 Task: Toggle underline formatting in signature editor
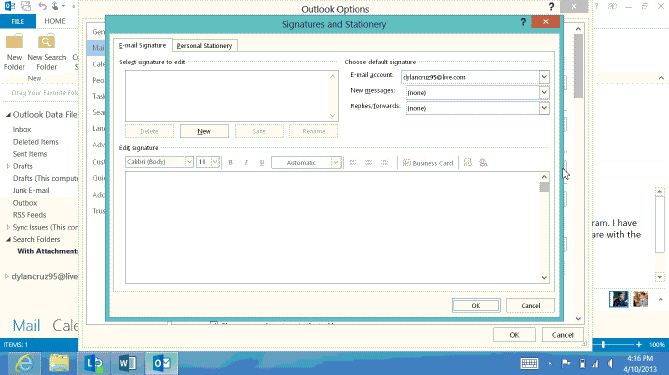click(x=262, y=163)
